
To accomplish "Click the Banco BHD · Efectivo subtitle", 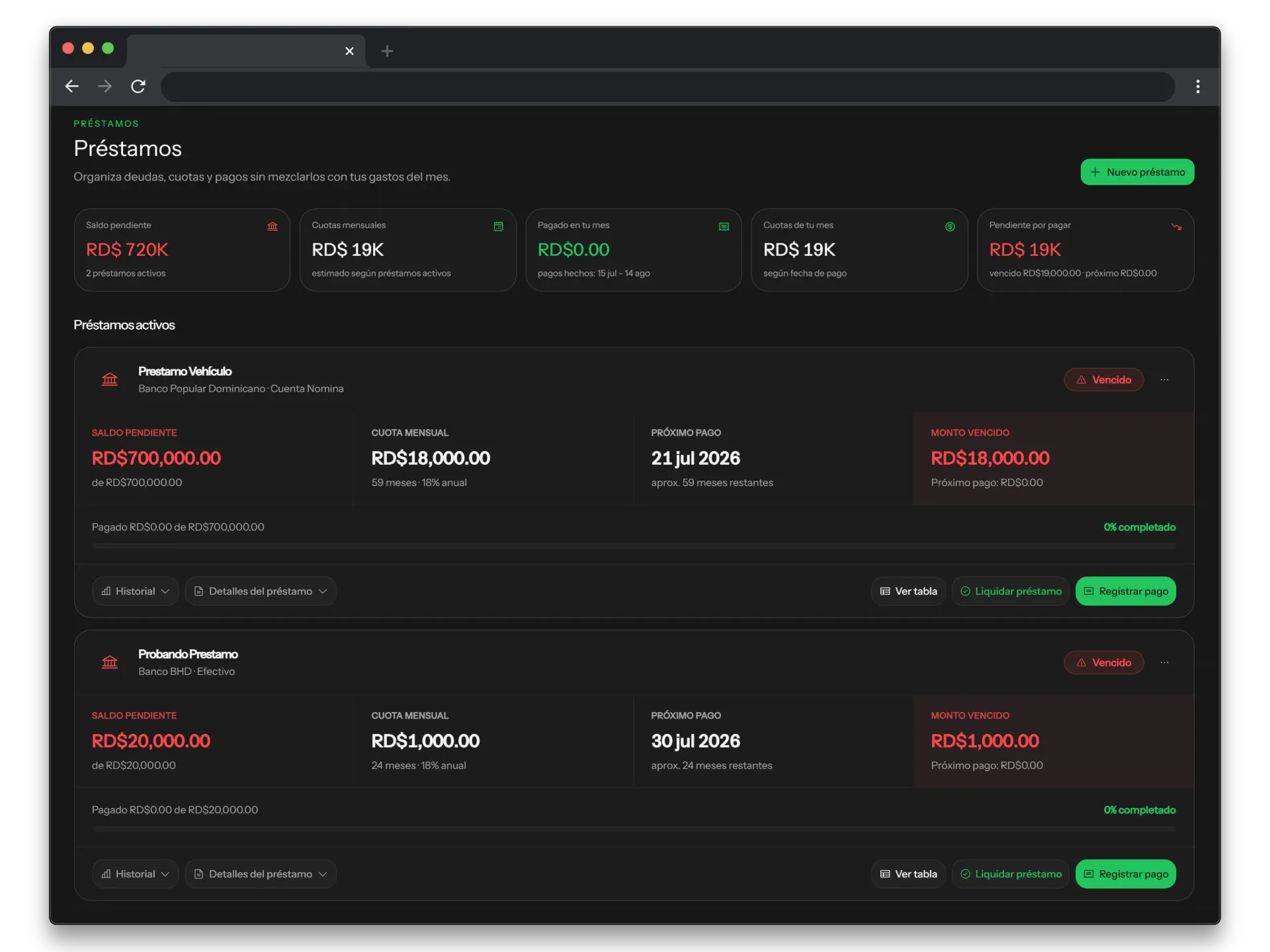I will coord(187,671).
